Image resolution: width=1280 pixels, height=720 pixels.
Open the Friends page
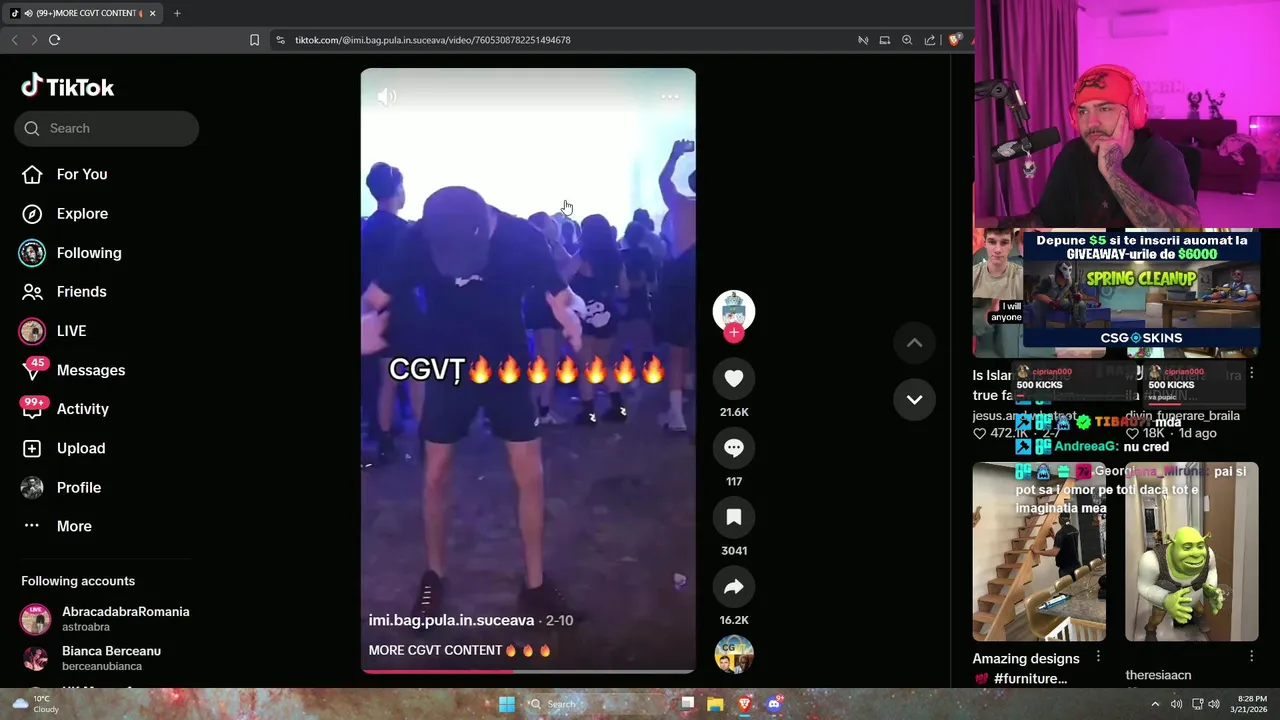[64, 292]
